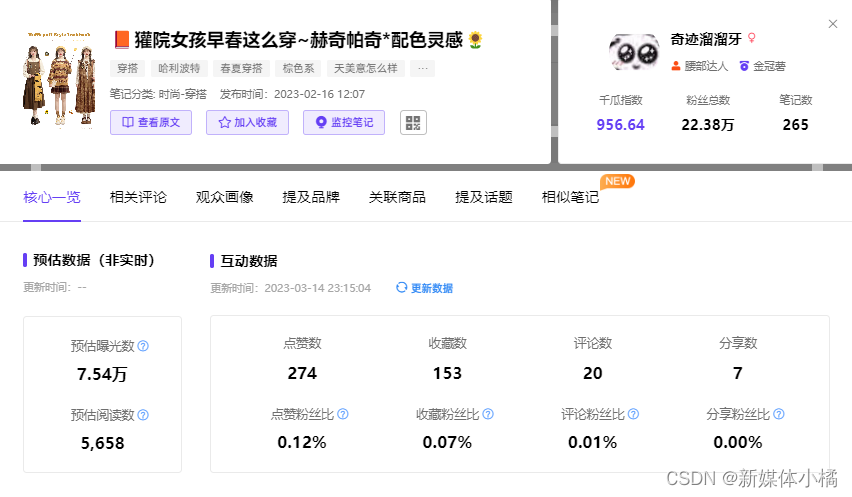852x497 pixels.
Task: Click the 天美意怎么样 tag
Action: 366,68
